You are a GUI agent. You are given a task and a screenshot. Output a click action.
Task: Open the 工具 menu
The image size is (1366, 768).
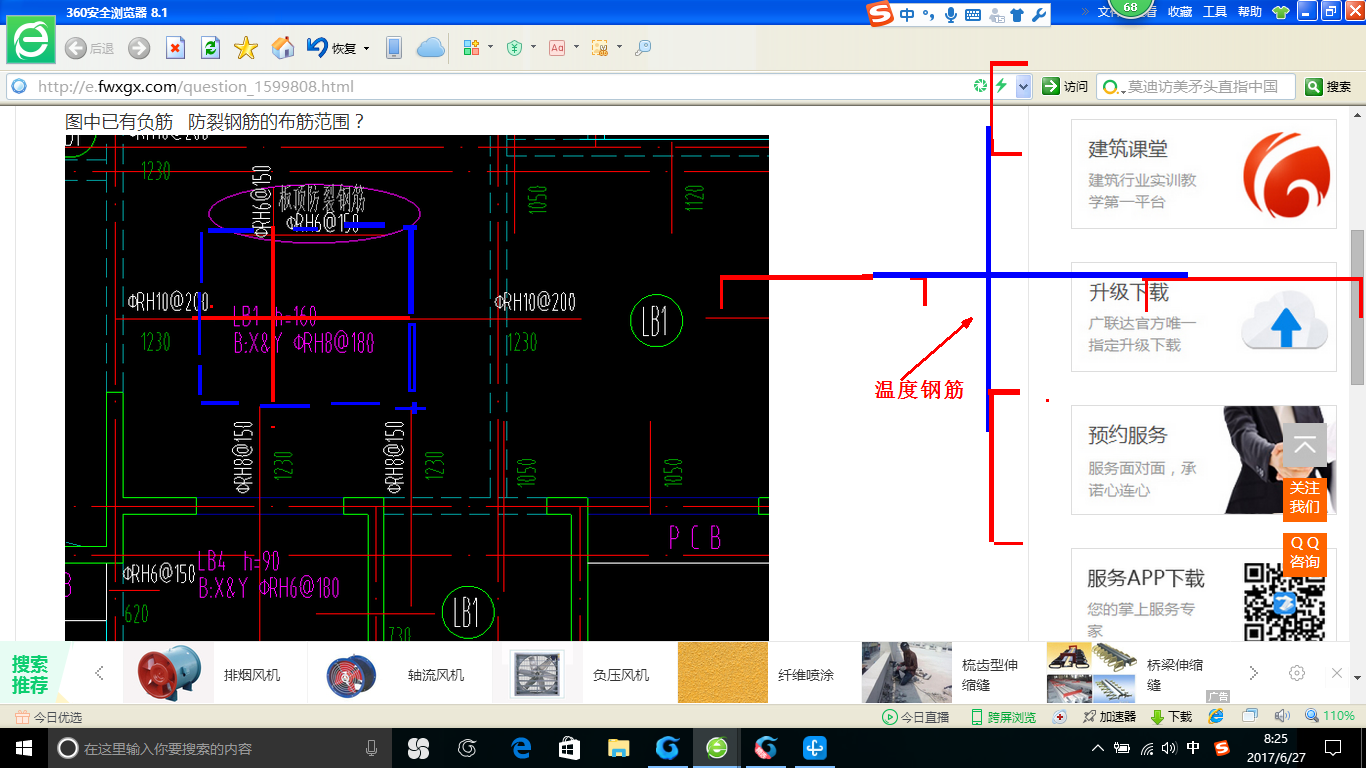1214,12
